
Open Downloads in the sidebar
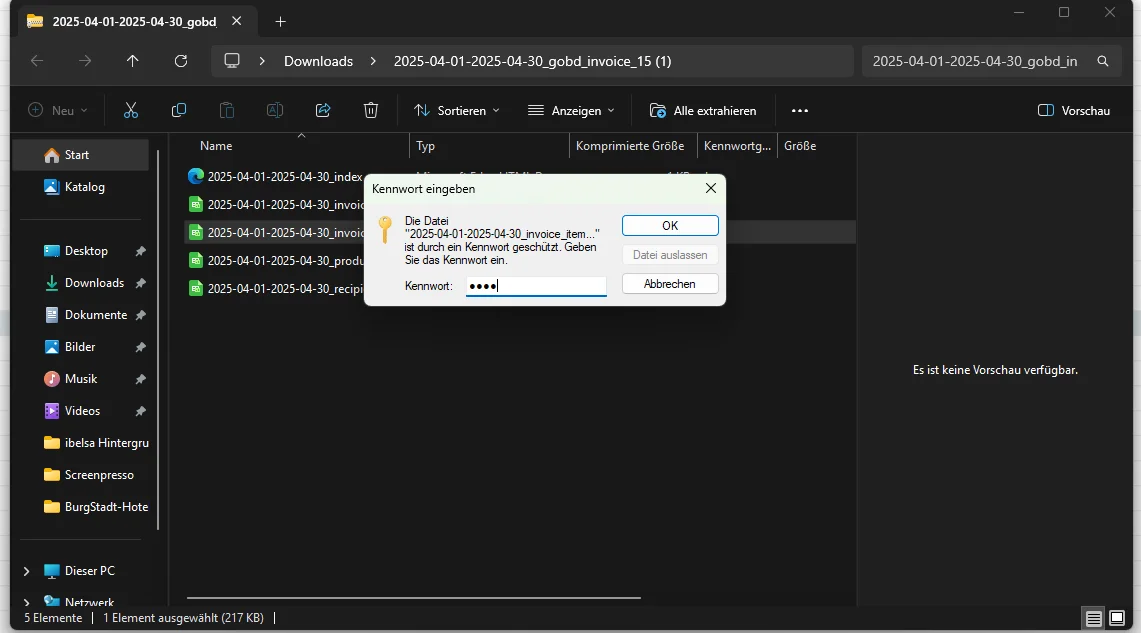(x=94, y=283)
